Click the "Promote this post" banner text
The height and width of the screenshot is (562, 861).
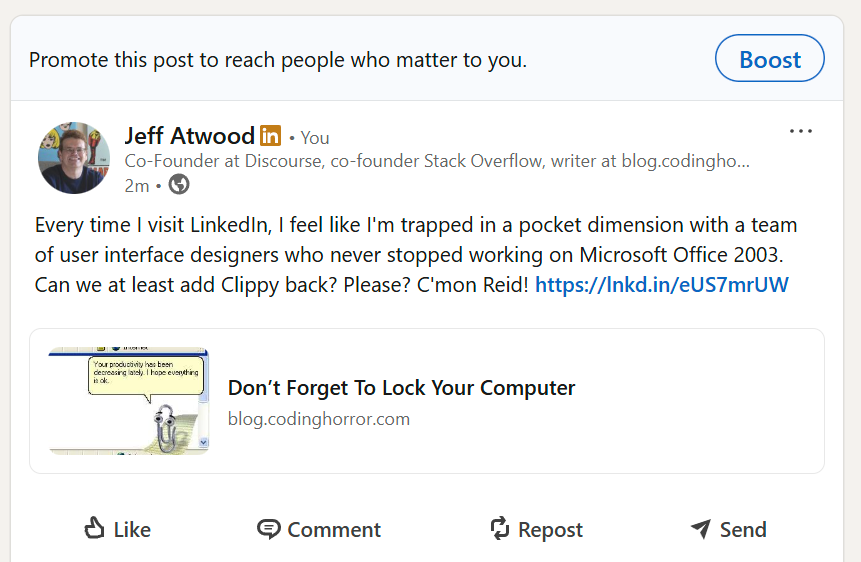pyautogui.click(x=277, y=60)
